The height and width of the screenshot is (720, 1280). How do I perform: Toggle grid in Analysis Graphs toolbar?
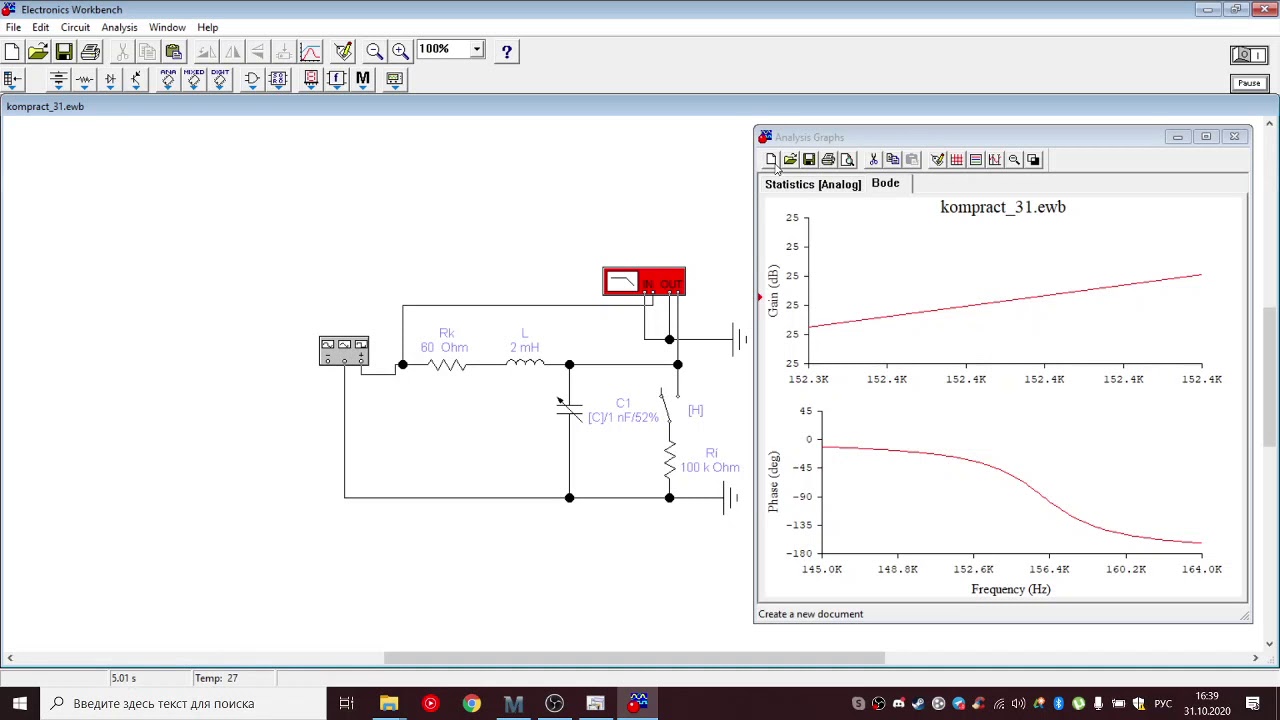pyautogui.click(x=956, y=160)
